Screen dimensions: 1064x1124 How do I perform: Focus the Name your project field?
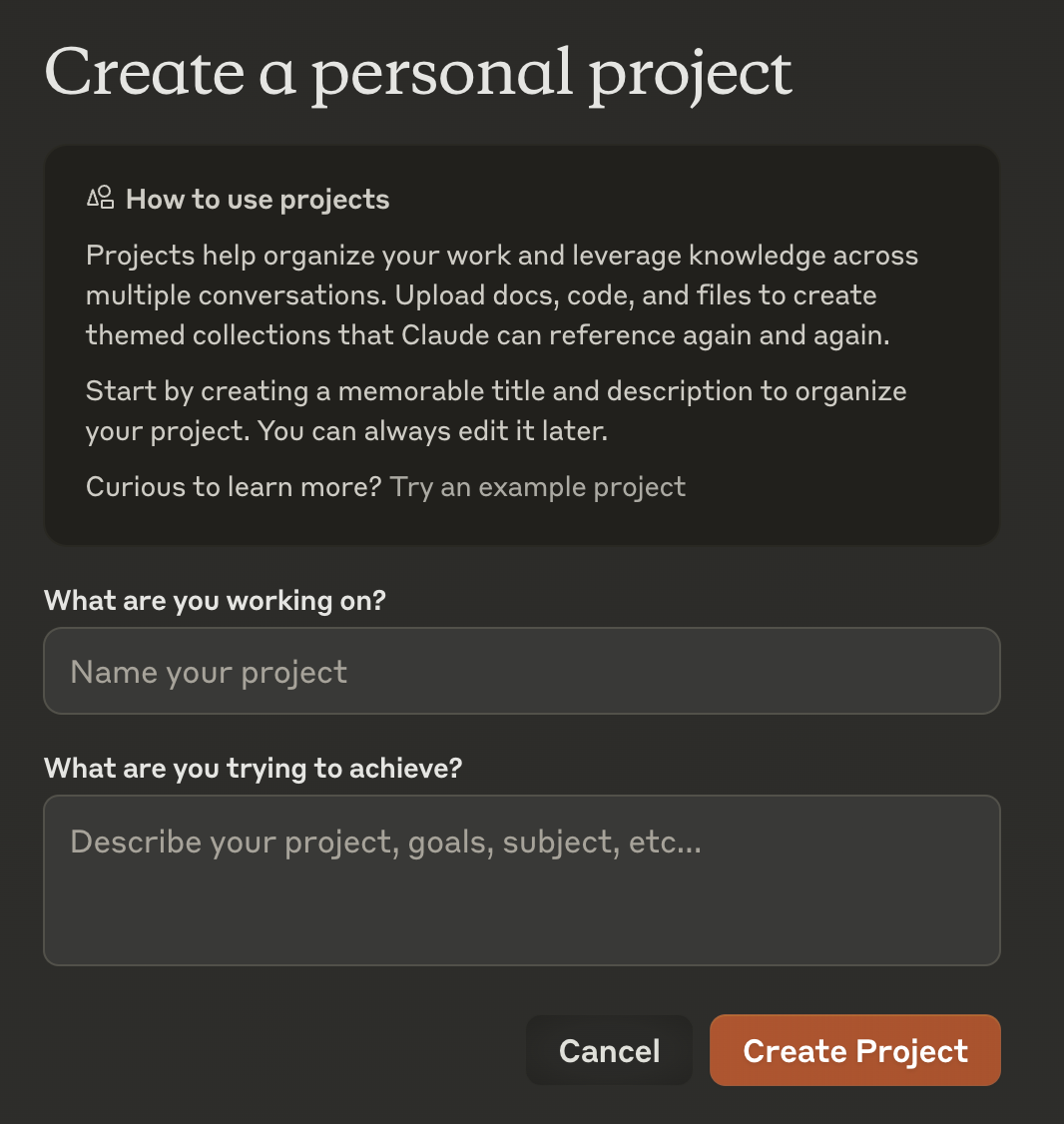coord(522,671)
